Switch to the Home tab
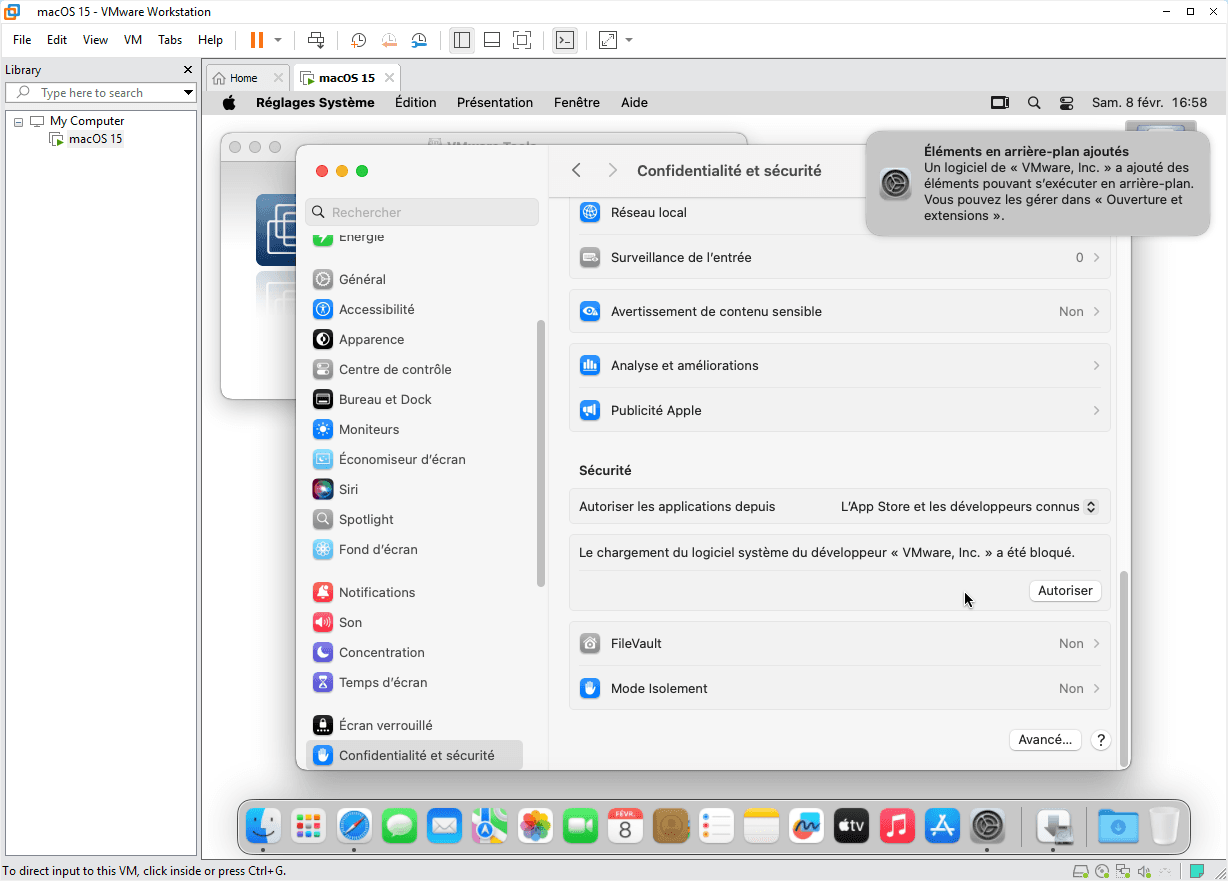Screen dimensions: 1228x881 (243, 78)
